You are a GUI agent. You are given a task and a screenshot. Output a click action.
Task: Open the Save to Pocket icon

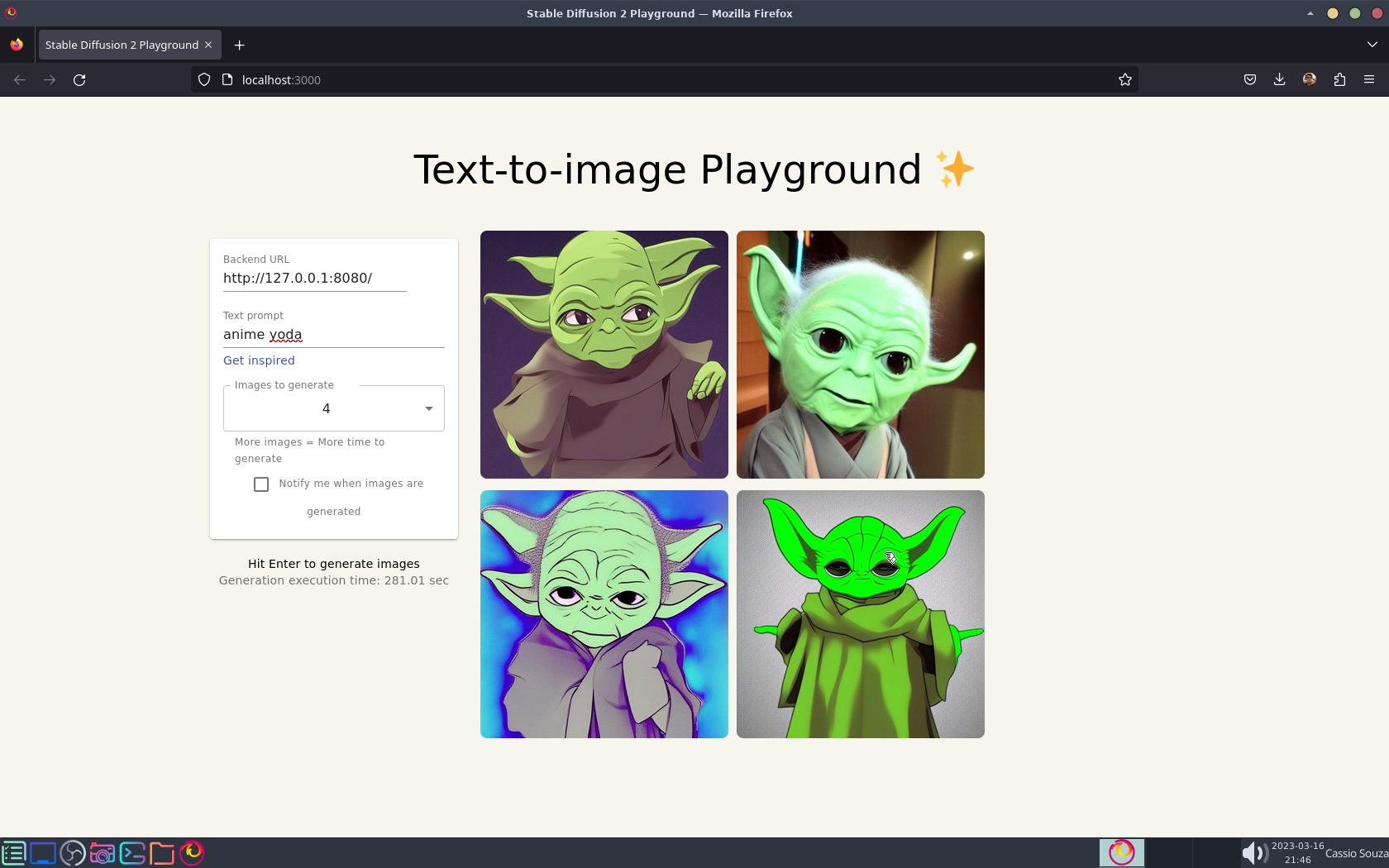point(1250,80)
